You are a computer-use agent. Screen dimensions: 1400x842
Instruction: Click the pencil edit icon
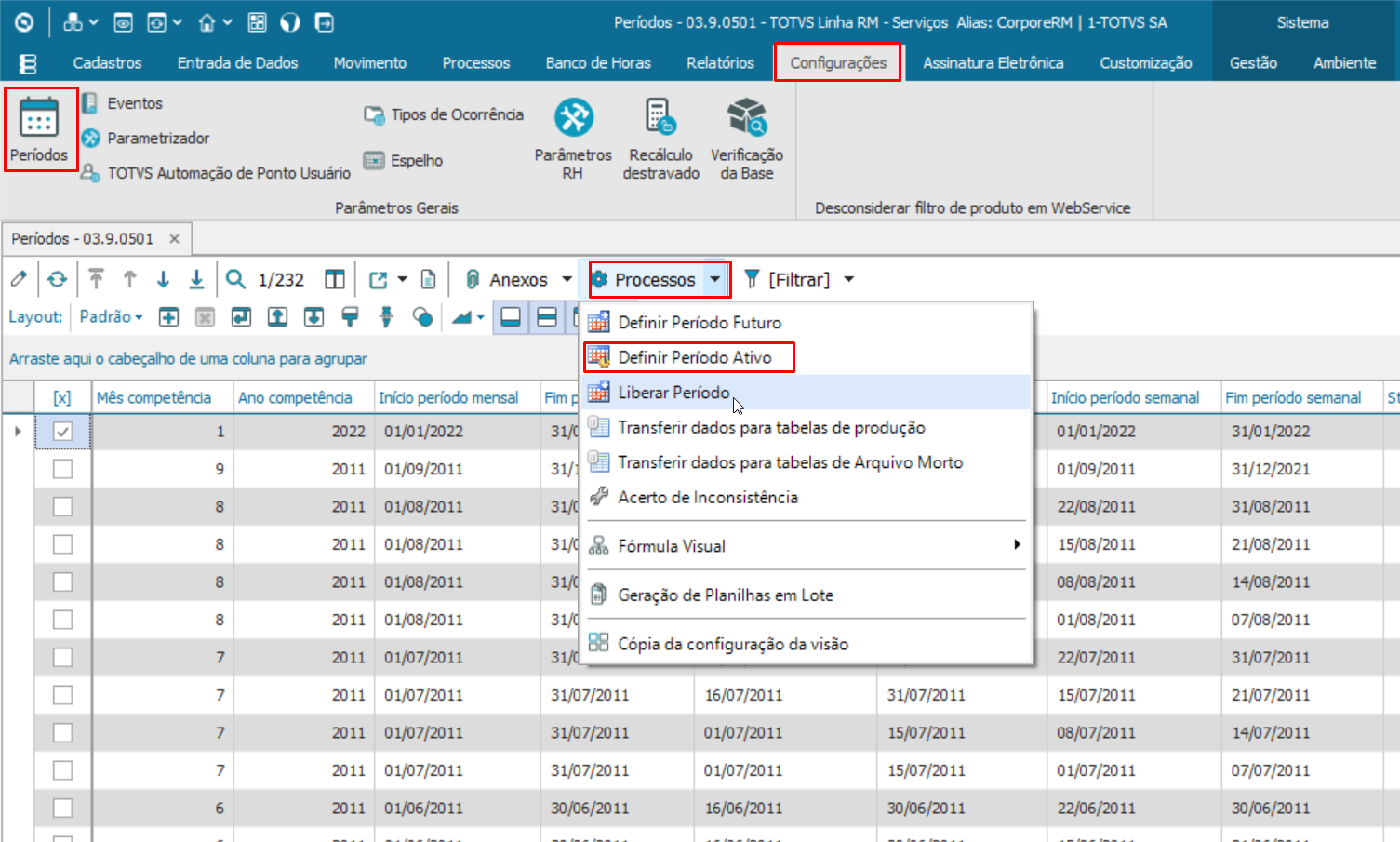[x=19, y=279]
